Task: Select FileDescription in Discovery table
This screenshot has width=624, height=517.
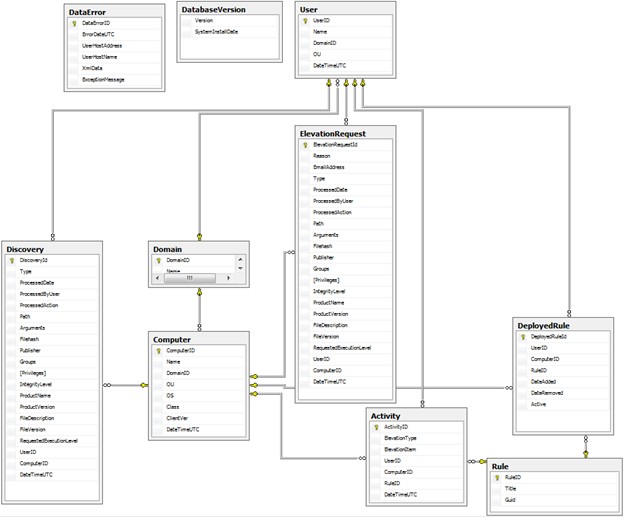Action: click(x=53, y=418)
